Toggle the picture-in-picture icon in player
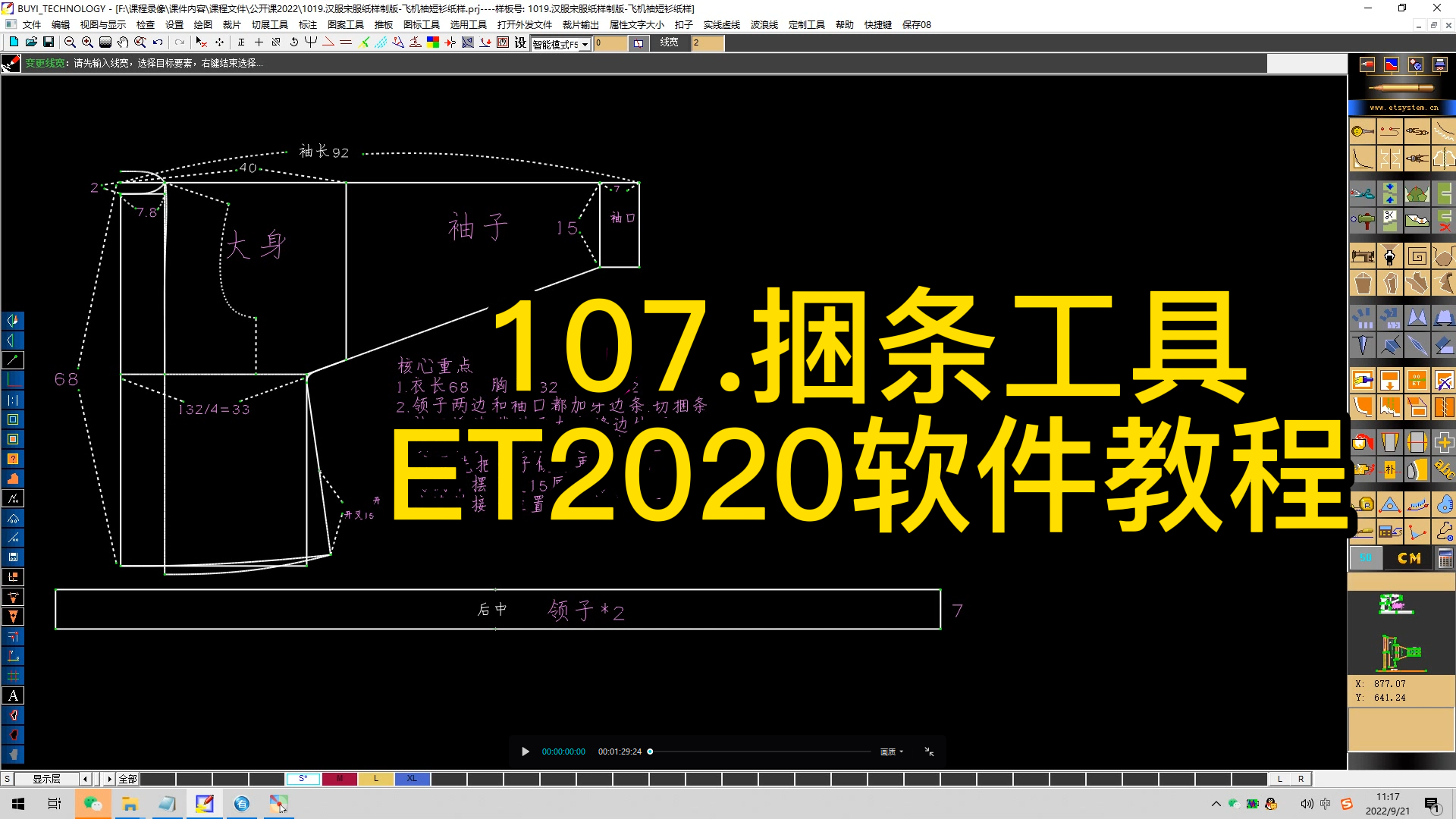The height and width of the screenshot is (819, 1456). [929, 752]
